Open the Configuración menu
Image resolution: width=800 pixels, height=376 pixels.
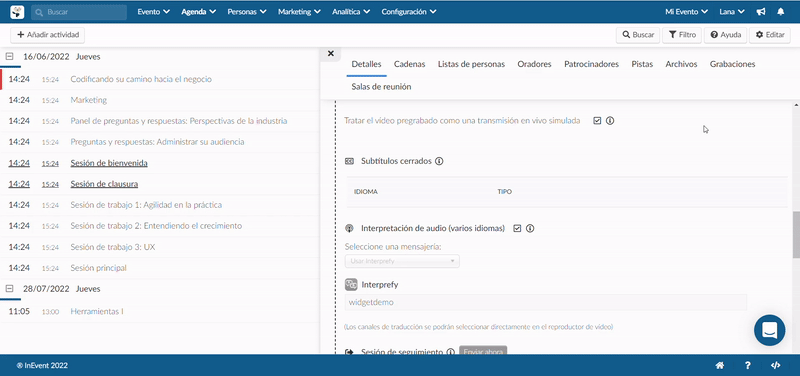409,12
